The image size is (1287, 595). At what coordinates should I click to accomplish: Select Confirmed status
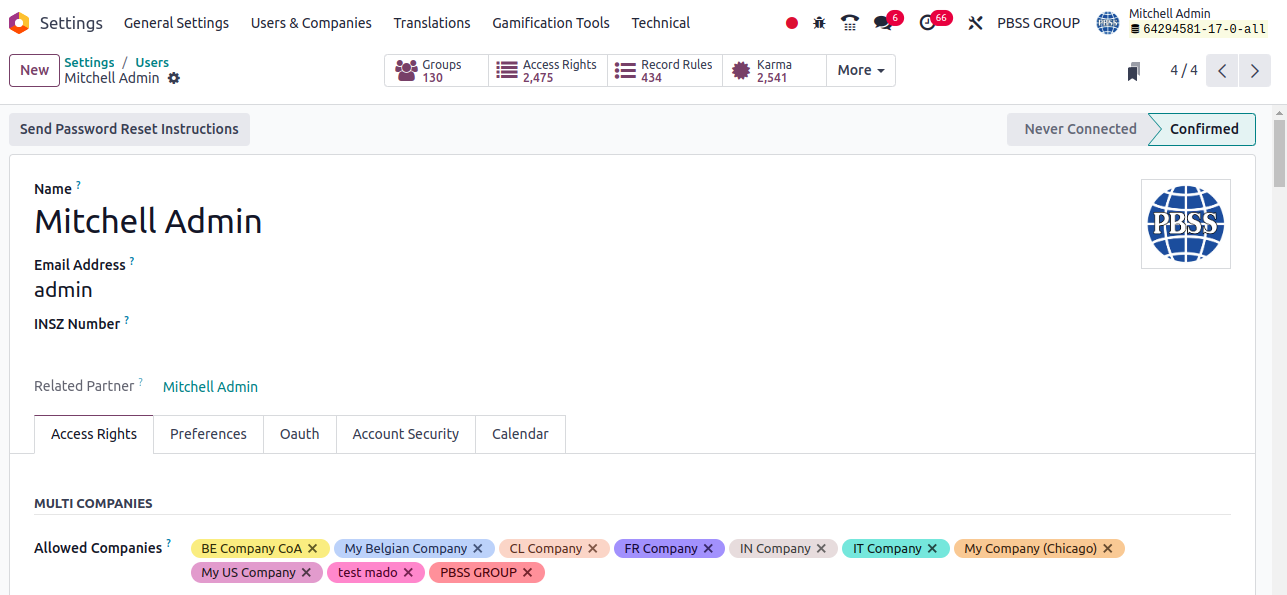pos(1204,129)
